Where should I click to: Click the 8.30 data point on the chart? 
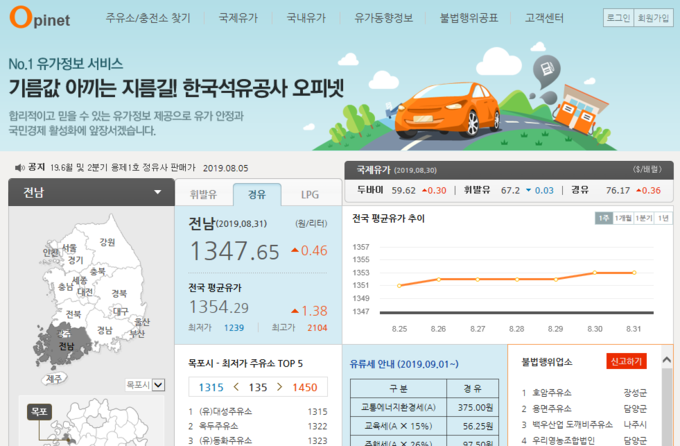595,272
